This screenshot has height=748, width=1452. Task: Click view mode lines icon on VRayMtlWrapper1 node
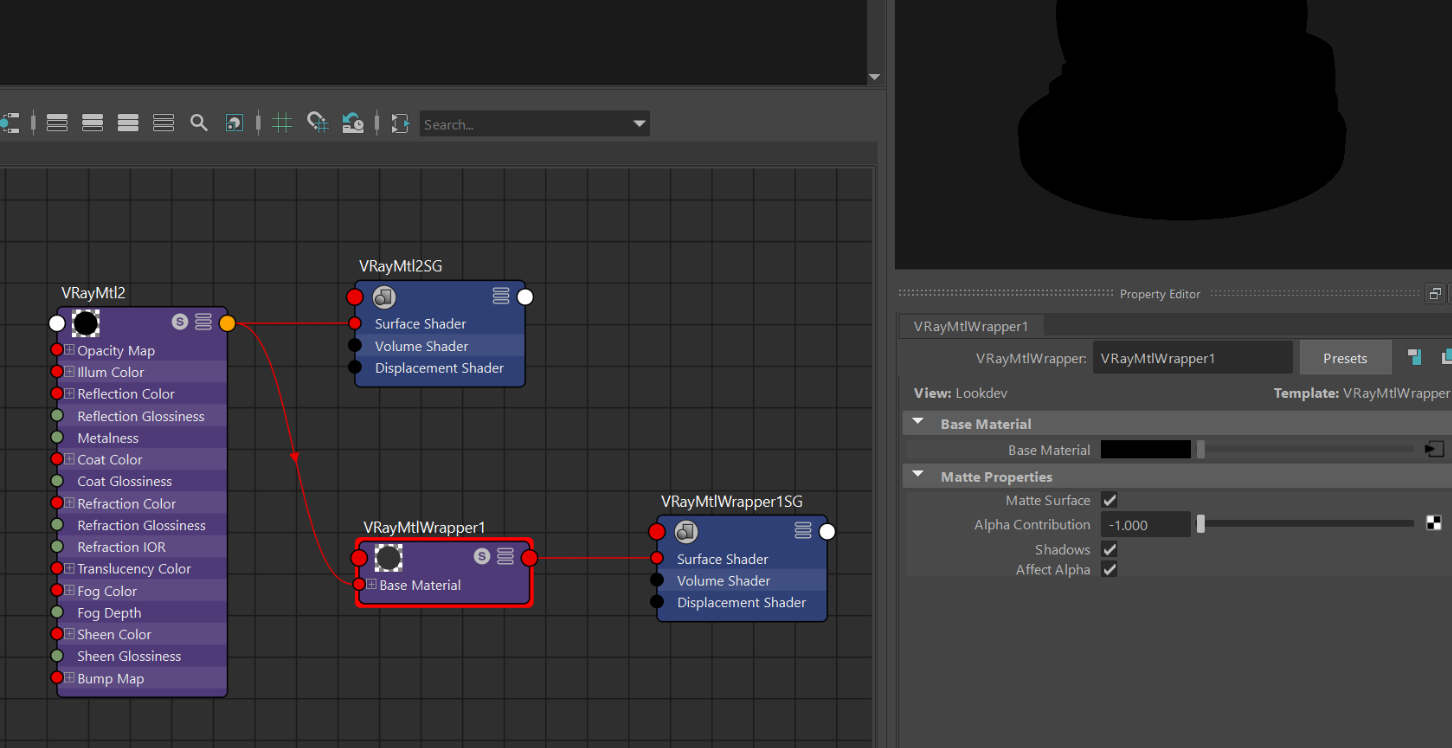(505, 556)
